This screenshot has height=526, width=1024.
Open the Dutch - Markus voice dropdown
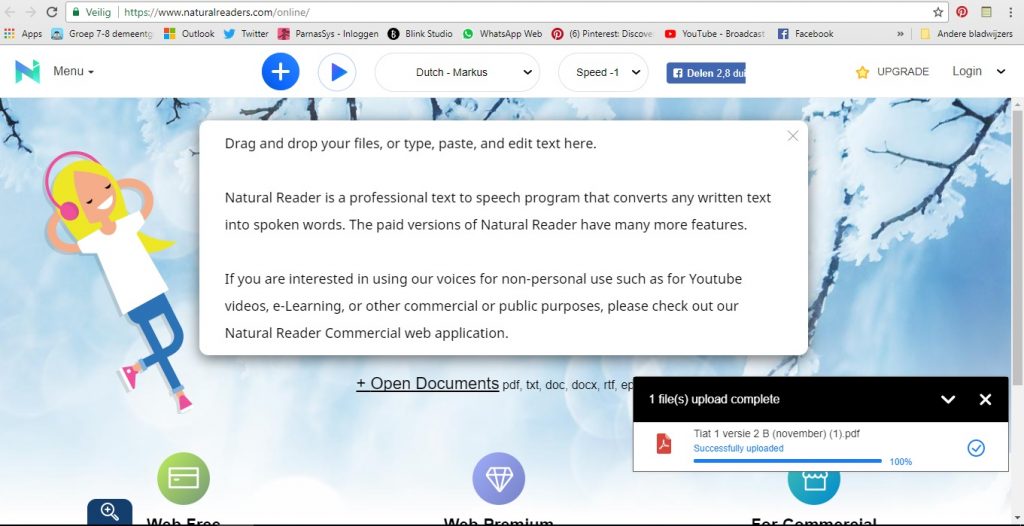(x=457, y=73)
